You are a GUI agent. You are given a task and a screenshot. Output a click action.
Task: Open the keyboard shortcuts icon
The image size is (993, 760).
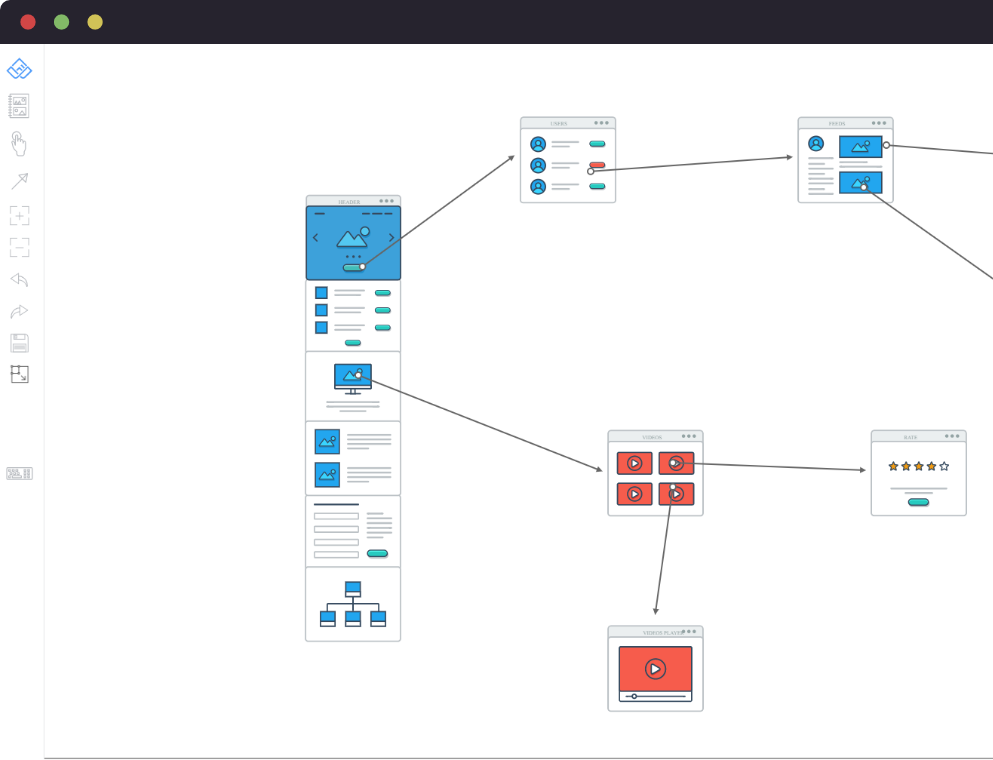pyautogui.click(x=20, y=473)
